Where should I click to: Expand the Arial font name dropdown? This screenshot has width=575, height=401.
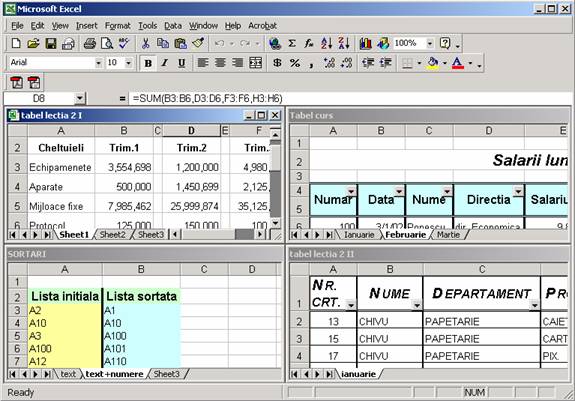98,63
